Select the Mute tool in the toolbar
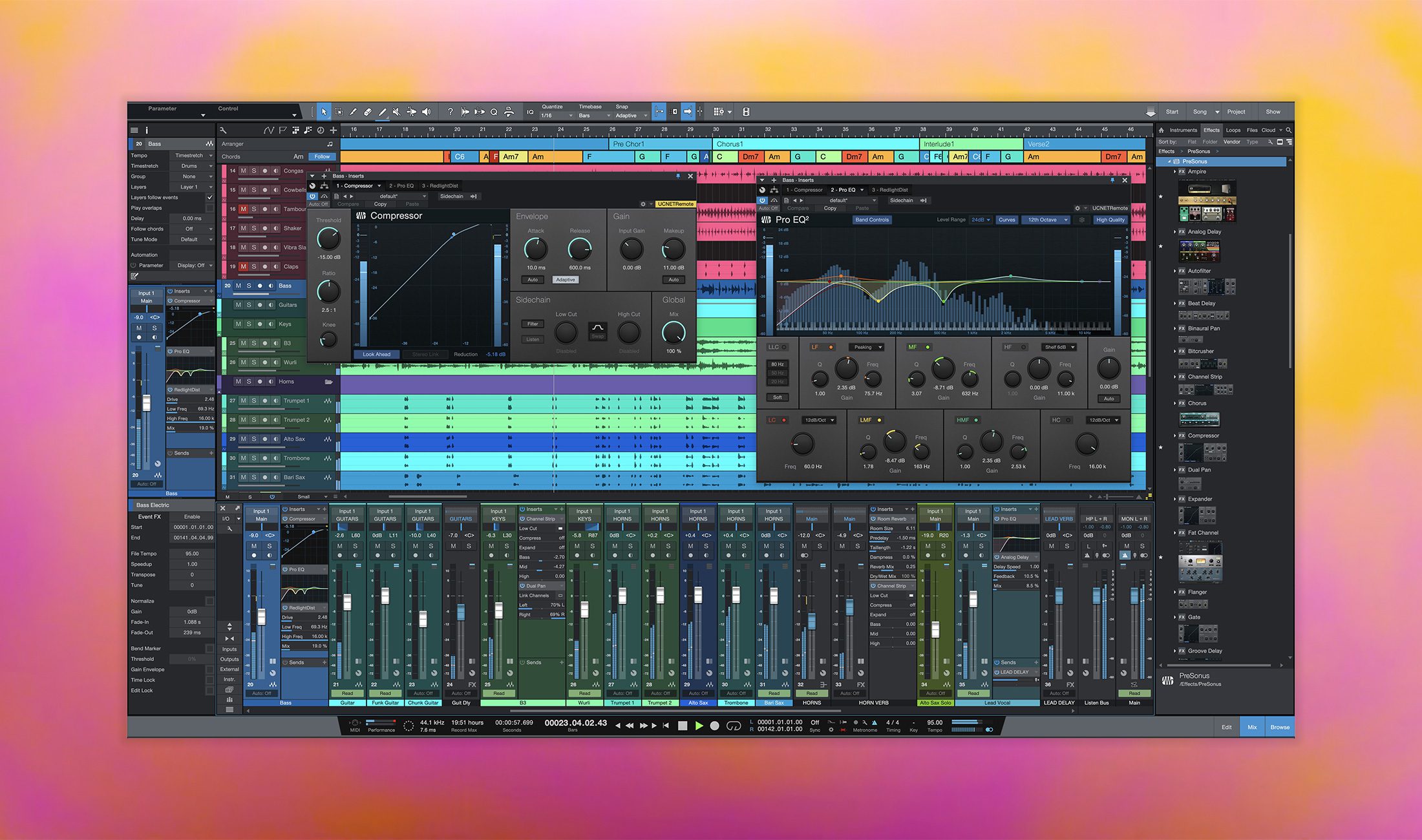This screenshot has height=840, width=1422. tap(398, 112)
